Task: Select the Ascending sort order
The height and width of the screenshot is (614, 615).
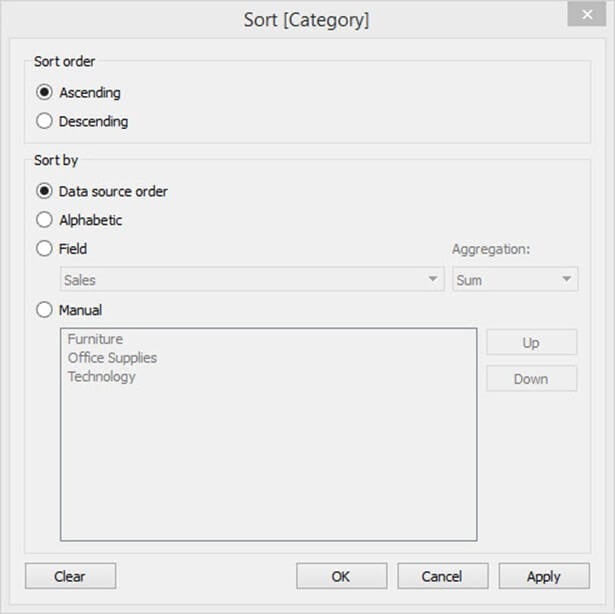Action: 44,92
